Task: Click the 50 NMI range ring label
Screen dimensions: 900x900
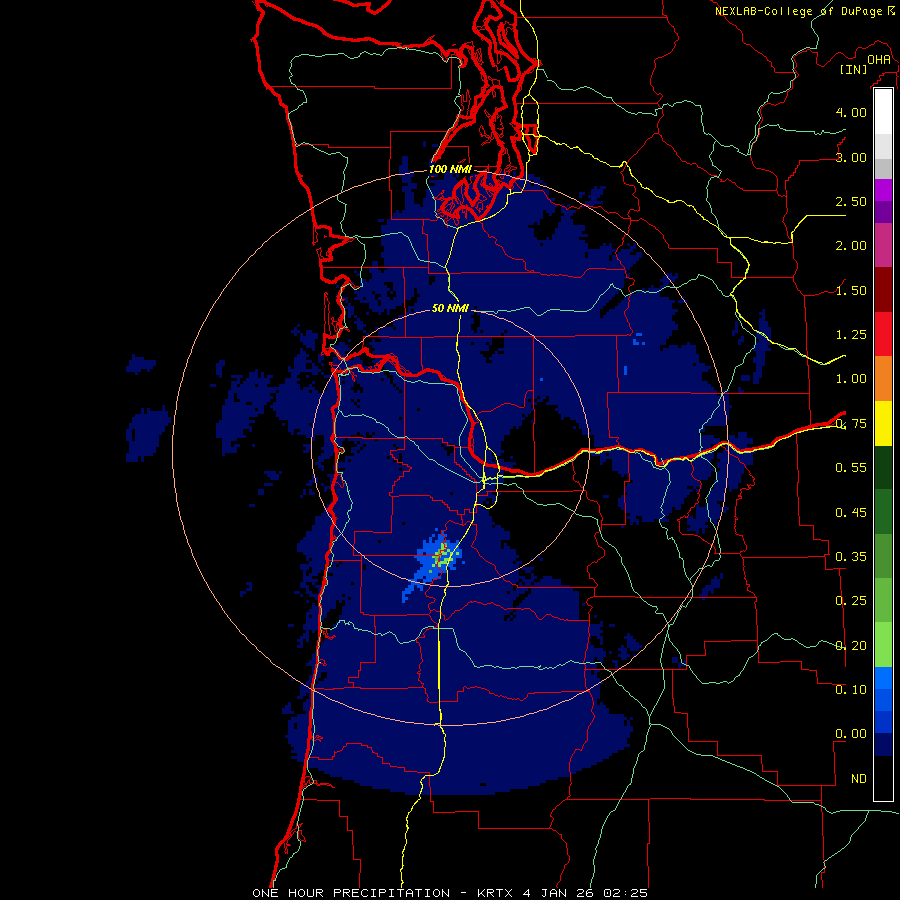Action: tap(450, 308)
